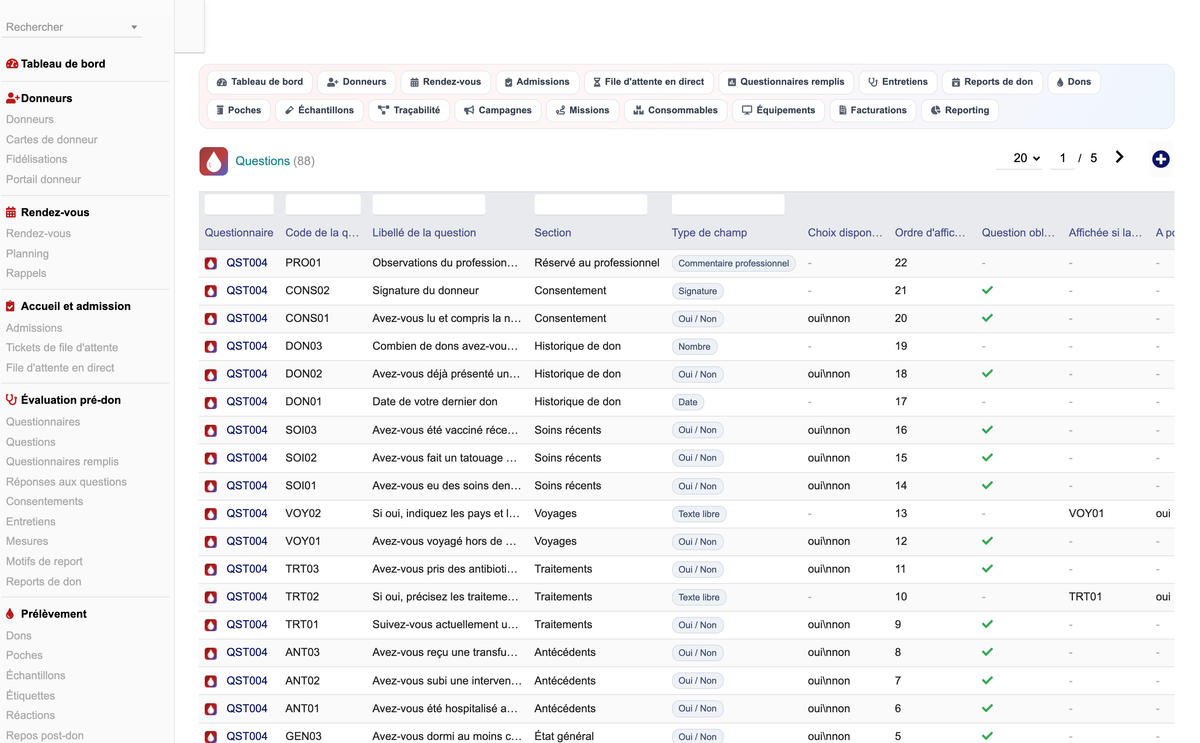
Task: Collapse the Donneurs sidebar section
Action: [39, 98]
